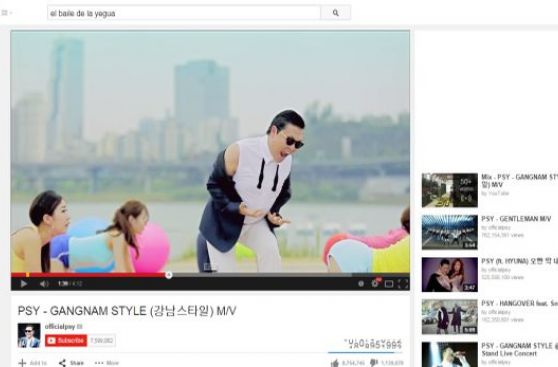Click the red played portion of progress bar
Image resolution: width=558 pixels, height=367 pixels.
pyautogui.click(x=89, y=275)
